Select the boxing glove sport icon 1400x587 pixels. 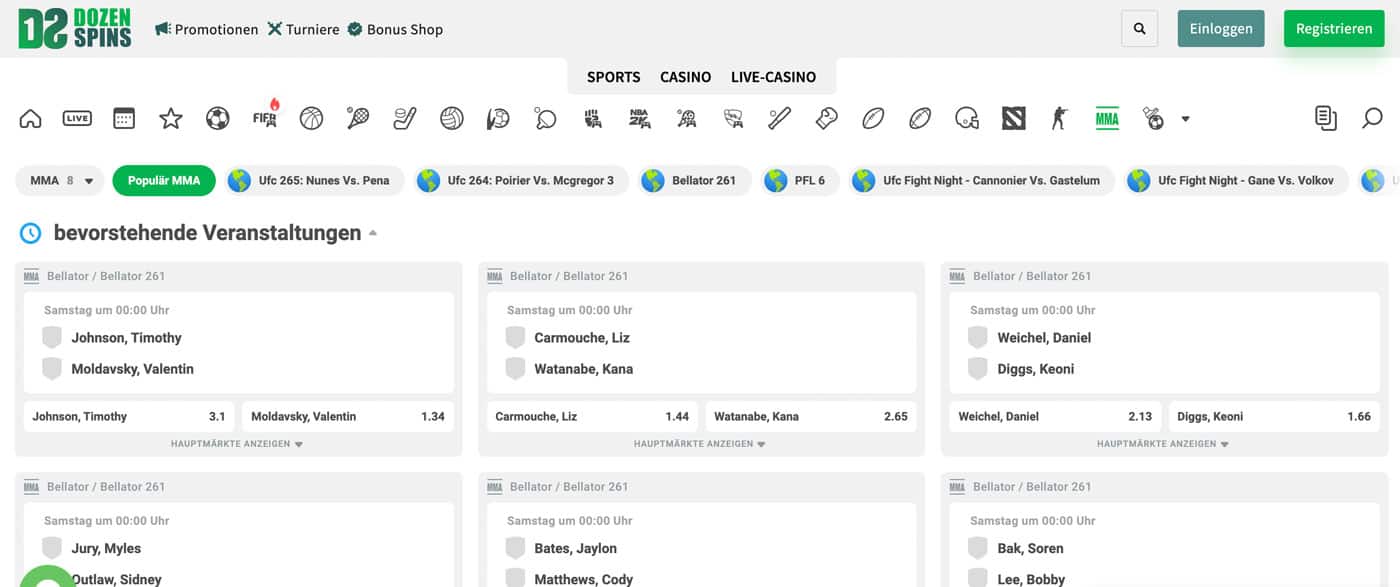tap(826, 119)
